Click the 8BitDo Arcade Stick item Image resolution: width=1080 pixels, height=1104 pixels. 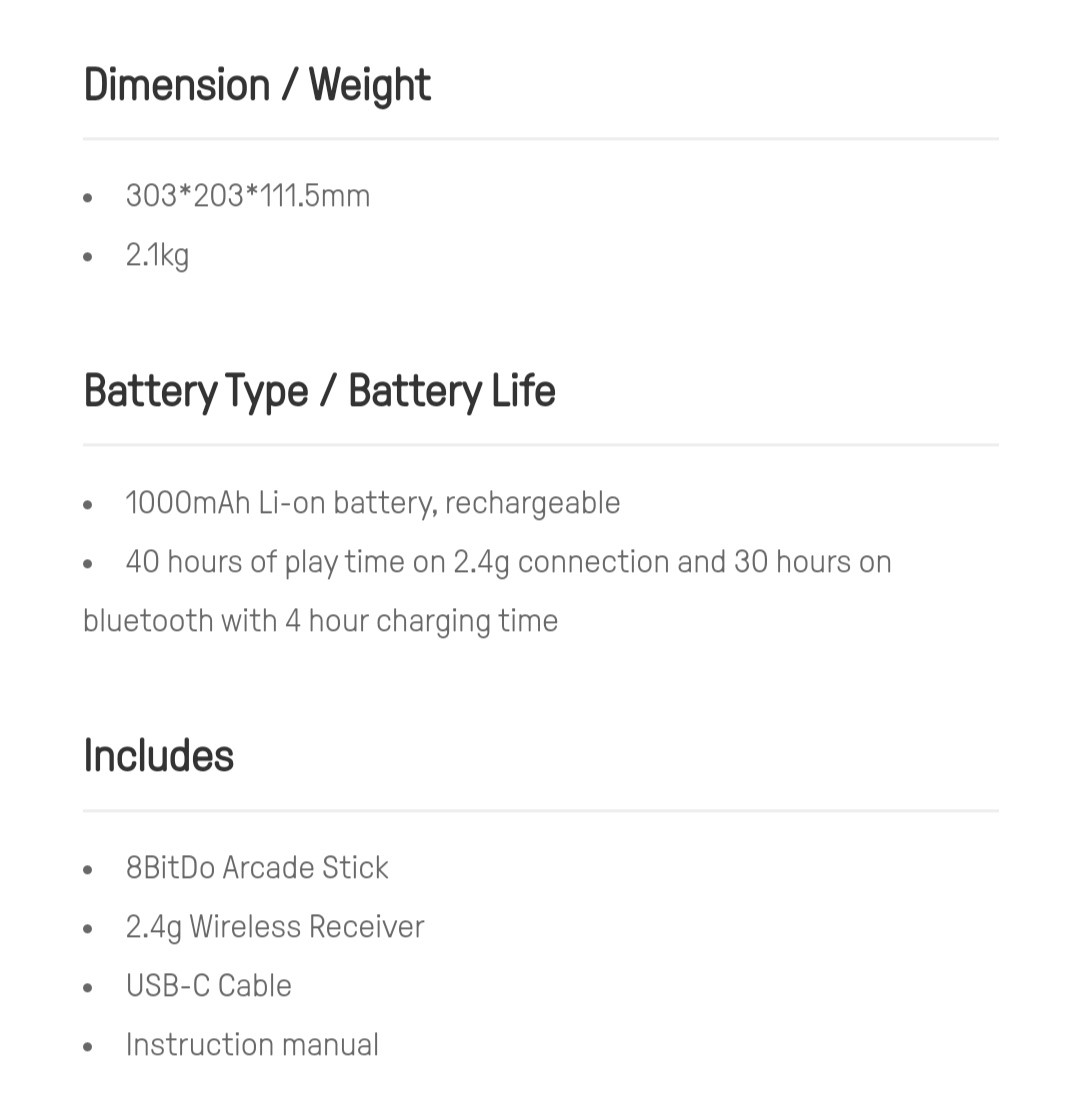[x=257, y=868]
